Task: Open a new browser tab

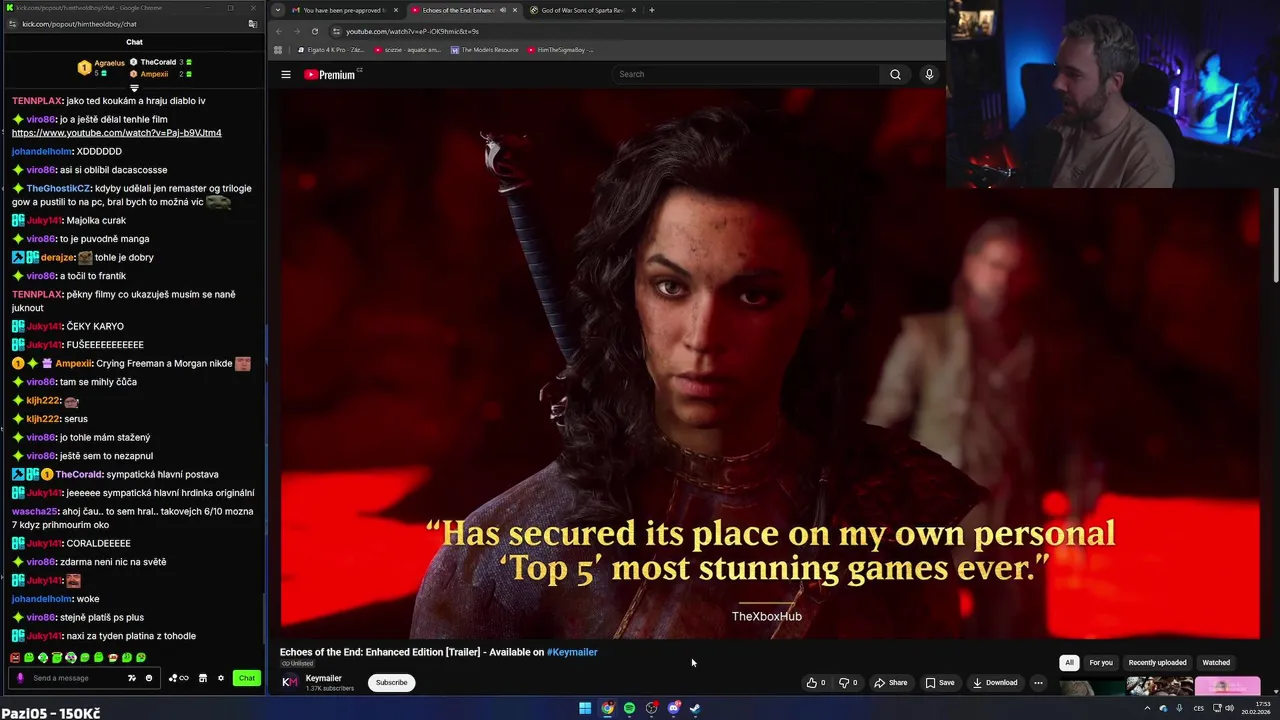Action: point(651,10)
